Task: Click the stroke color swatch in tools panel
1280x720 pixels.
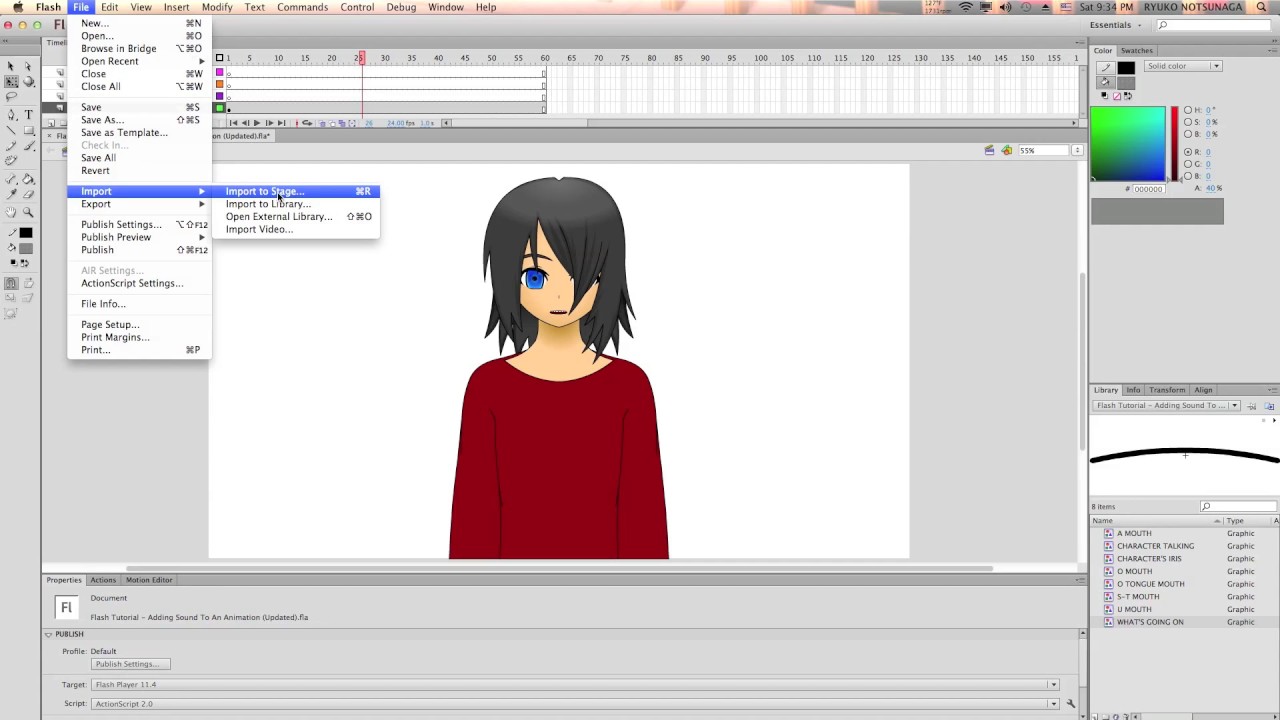Action: 26,232
